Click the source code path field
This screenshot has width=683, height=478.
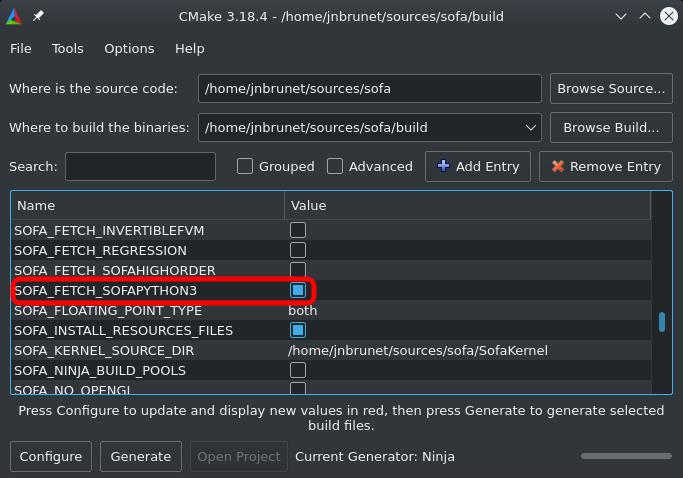370,88
